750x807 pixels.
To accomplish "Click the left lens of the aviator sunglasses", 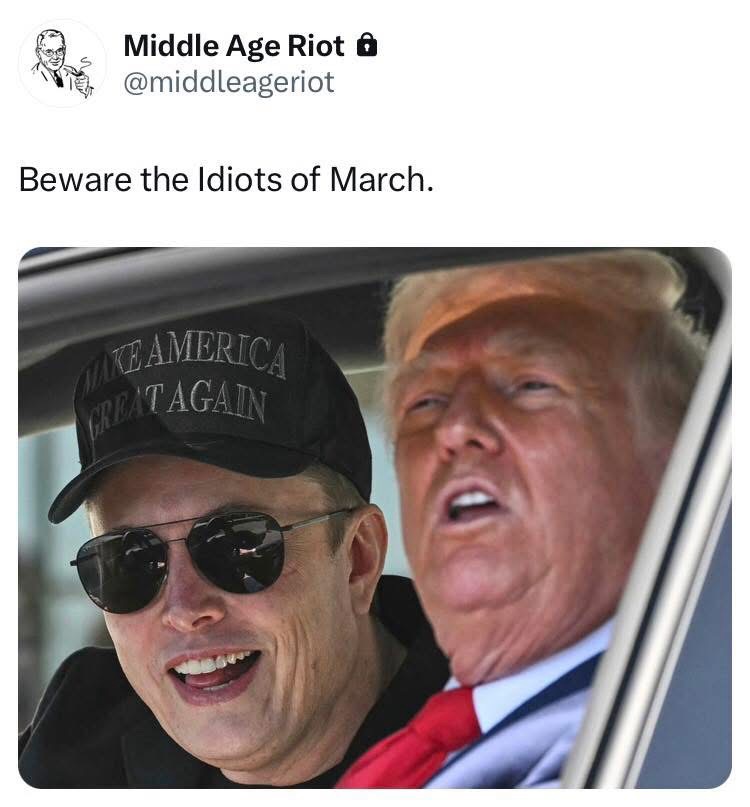I will click(x=121, y=570).
